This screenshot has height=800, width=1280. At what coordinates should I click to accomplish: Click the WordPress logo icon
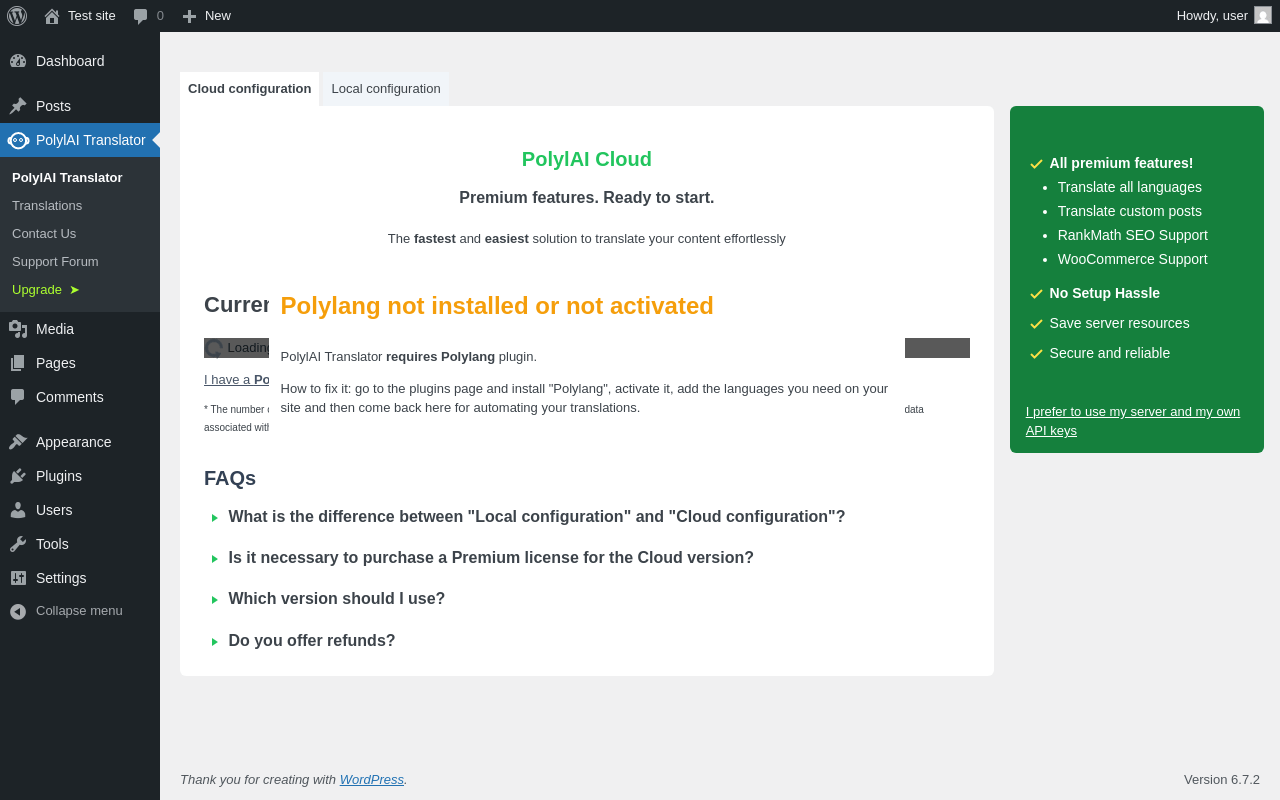tap(17, 16)
